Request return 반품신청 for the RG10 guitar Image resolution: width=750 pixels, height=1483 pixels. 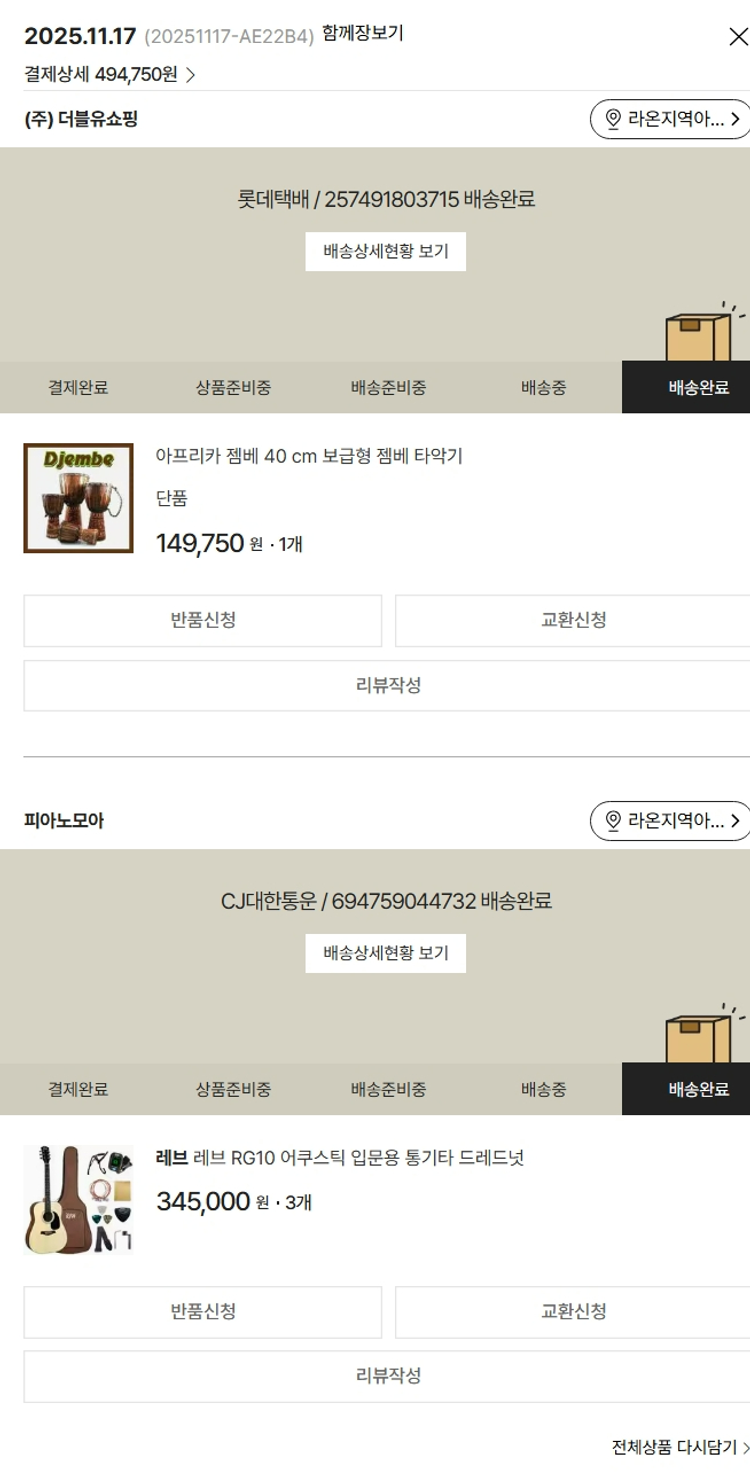pos(203,1312)
